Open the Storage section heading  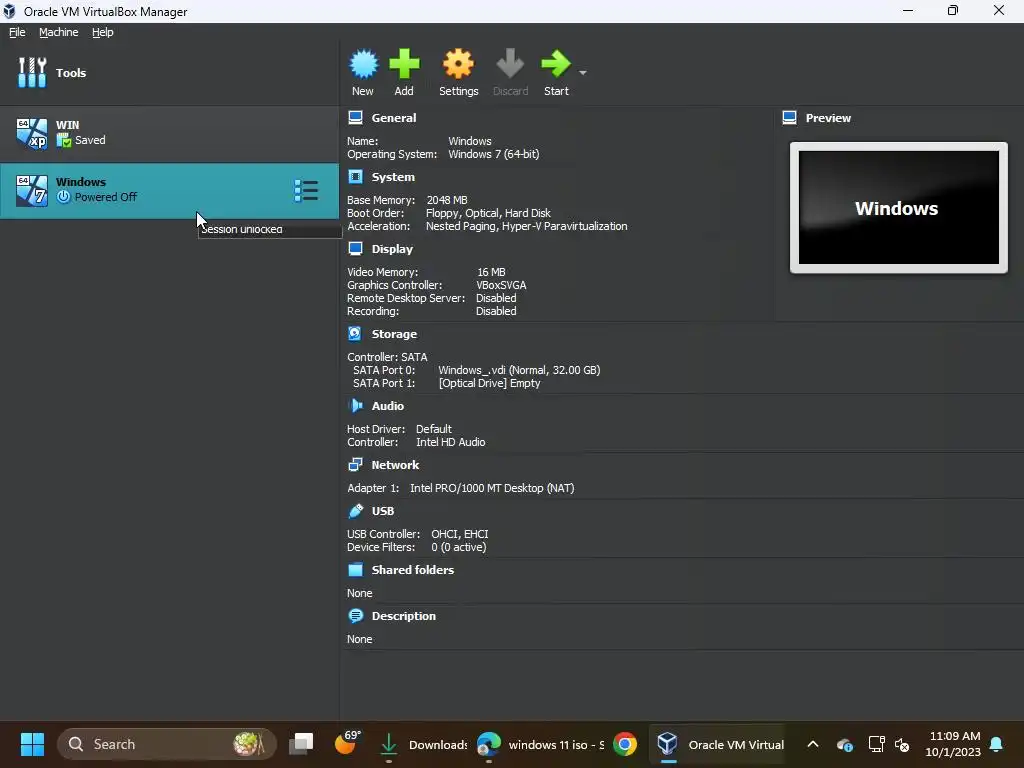[394, 334]
